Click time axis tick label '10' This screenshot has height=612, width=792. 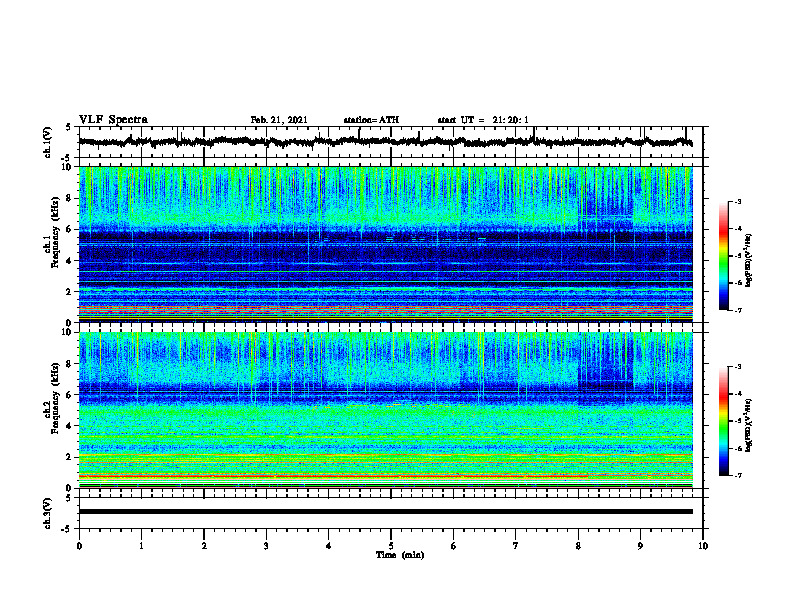703,546
